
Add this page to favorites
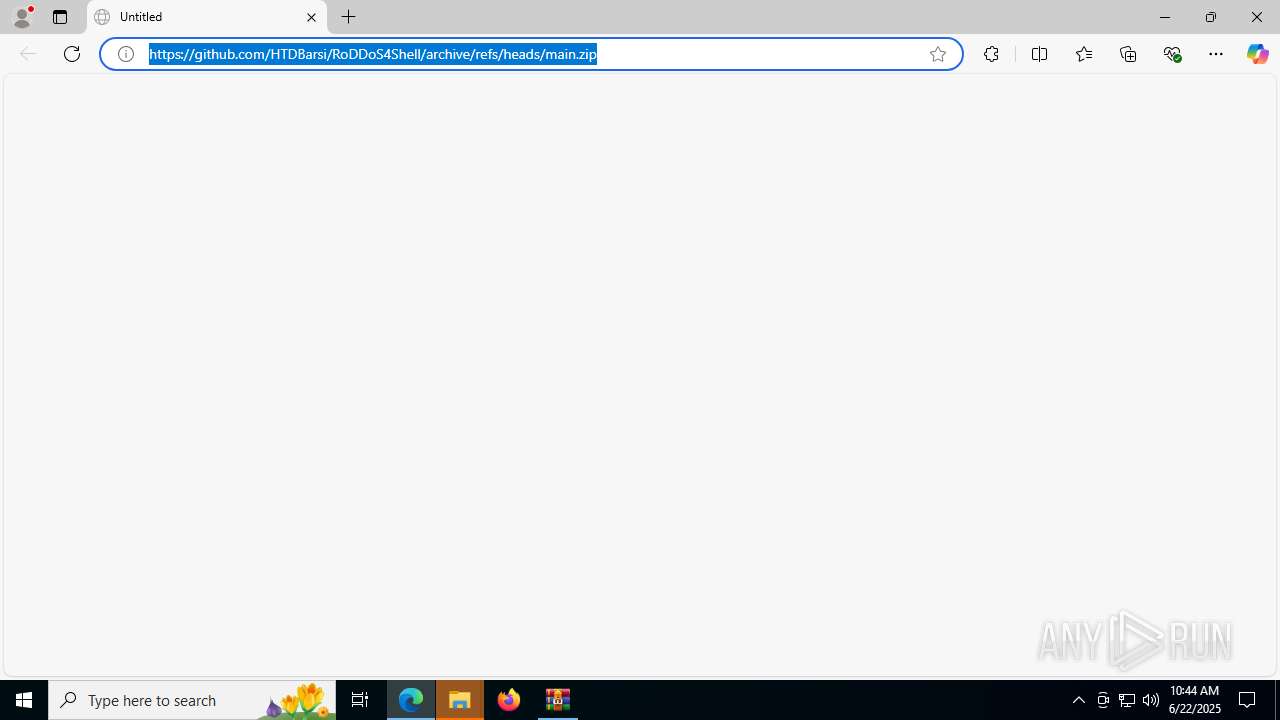pos(938,54)
